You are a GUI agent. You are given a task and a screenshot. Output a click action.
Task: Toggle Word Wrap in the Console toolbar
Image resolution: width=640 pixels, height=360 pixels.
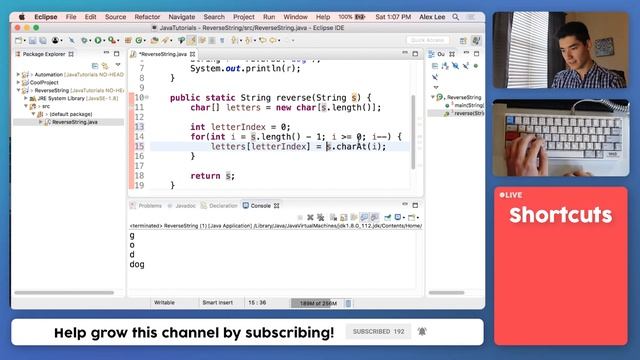point(354,217)
